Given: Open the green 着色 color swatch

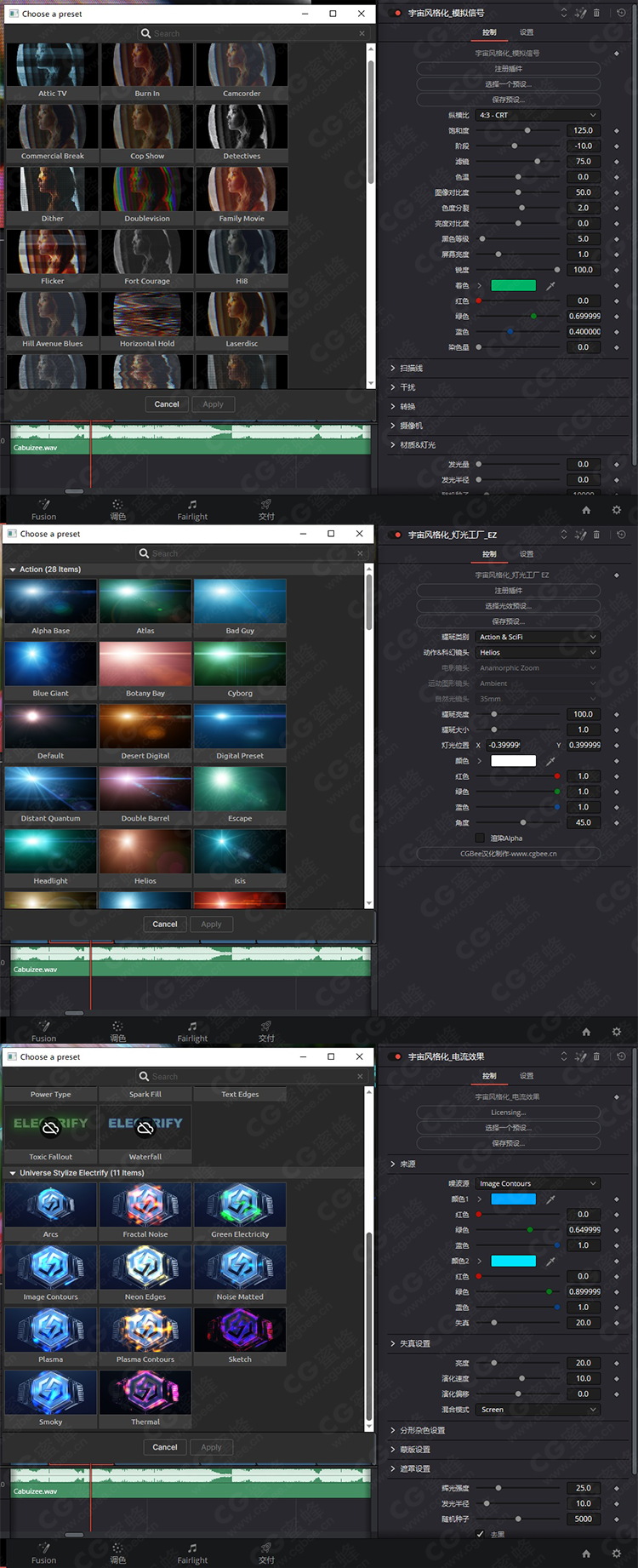Looking at the screenshot, I should (x=514, y=285).
